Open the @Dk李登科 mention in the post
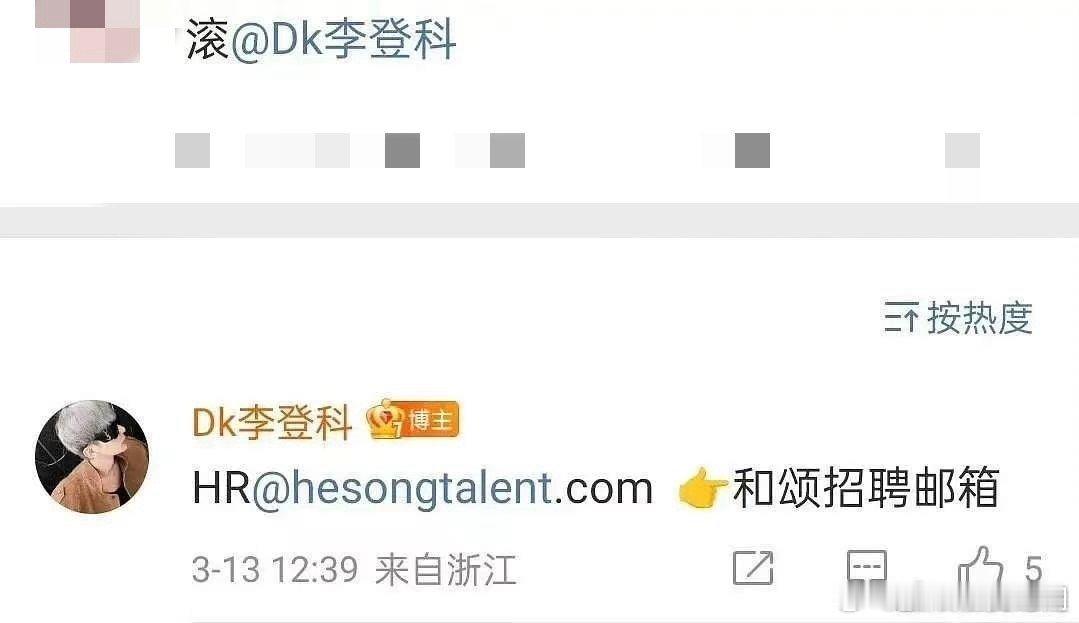 coord(343,39)
